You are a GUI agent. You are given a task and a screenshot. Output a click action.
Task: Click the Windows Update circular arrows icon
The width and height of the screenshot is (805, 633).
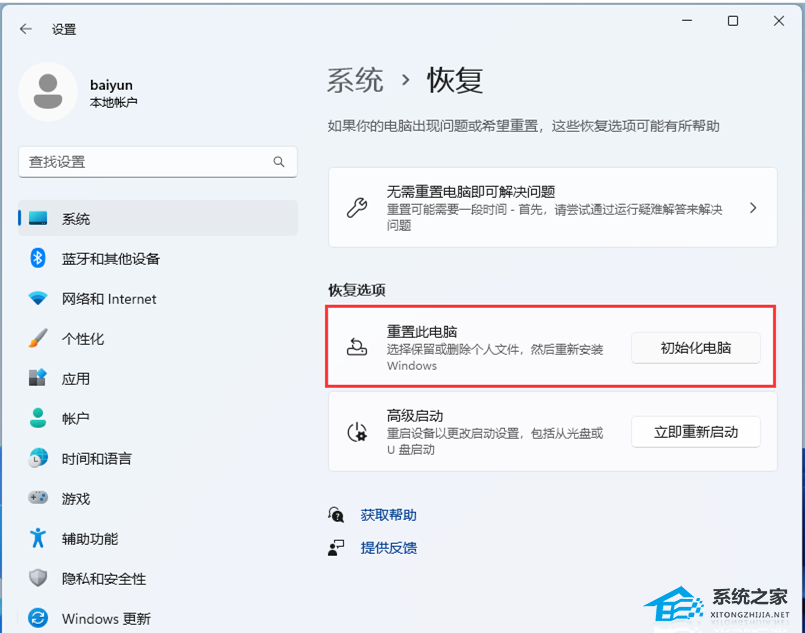[38, 618]
